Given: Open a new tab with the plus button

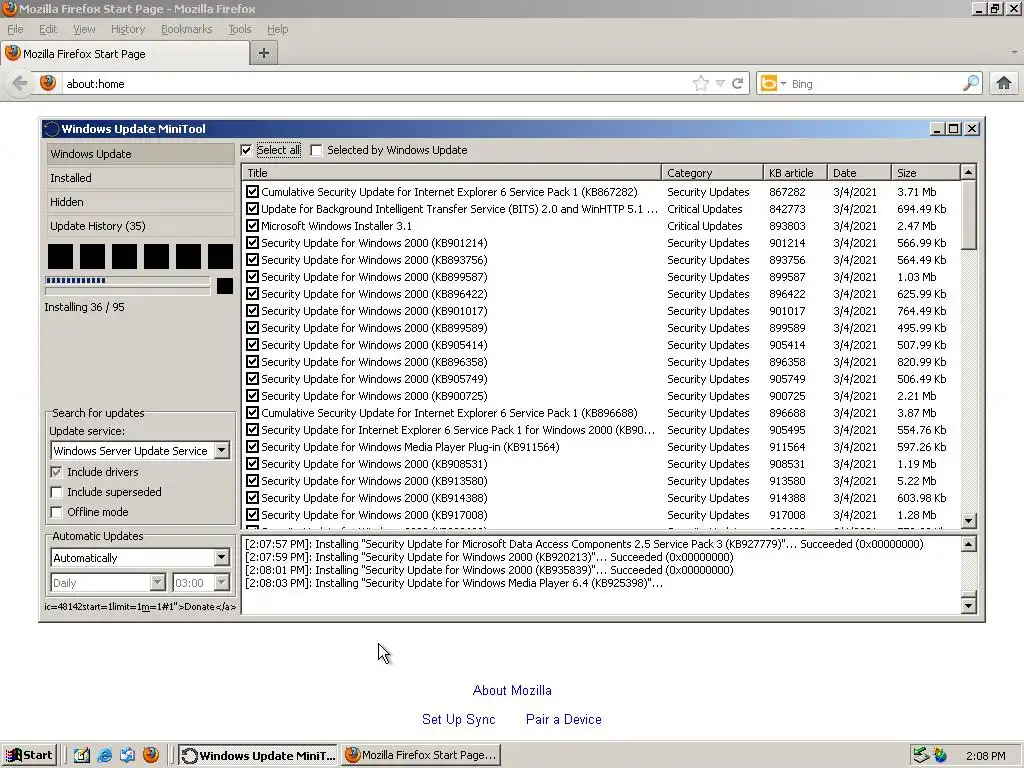Looking at the screenshot, I should pyautogui.click(x=264, y=54).
